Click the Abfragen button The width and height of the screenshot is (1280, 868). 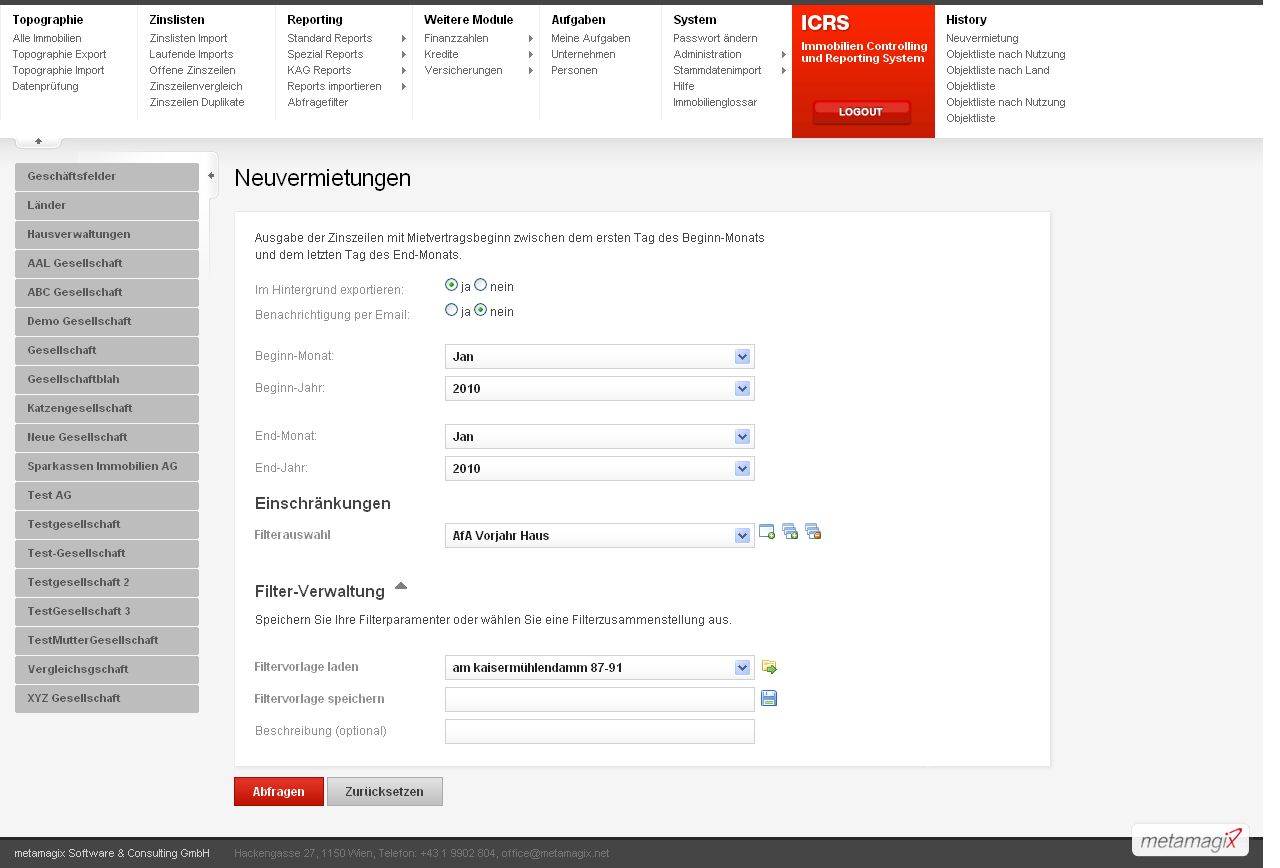coord(279,791)
